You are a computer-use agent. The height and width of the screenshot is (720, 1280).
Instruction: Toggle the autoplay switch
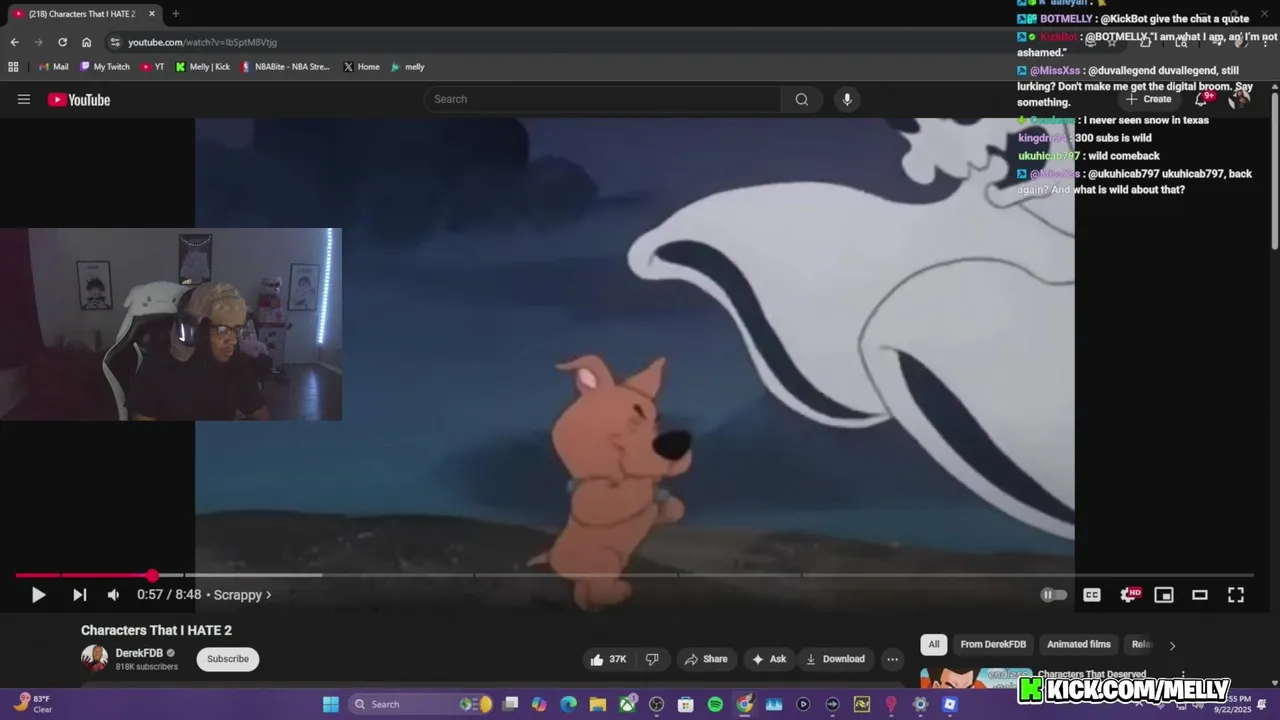click(x=1053, y=595)
